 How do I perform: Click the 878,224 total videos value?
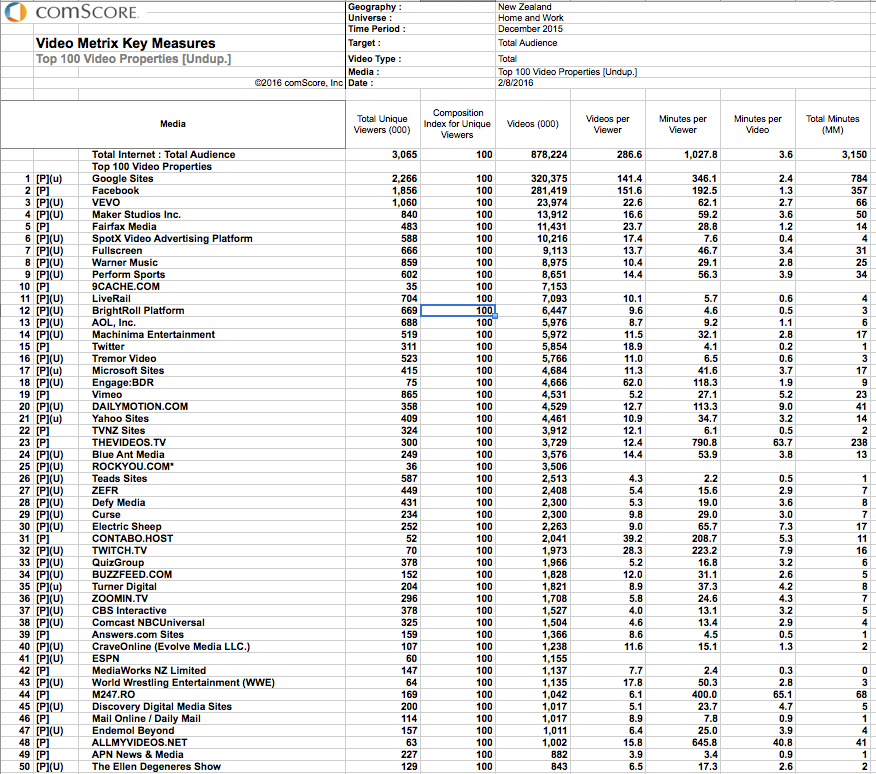tap(549, 155)
